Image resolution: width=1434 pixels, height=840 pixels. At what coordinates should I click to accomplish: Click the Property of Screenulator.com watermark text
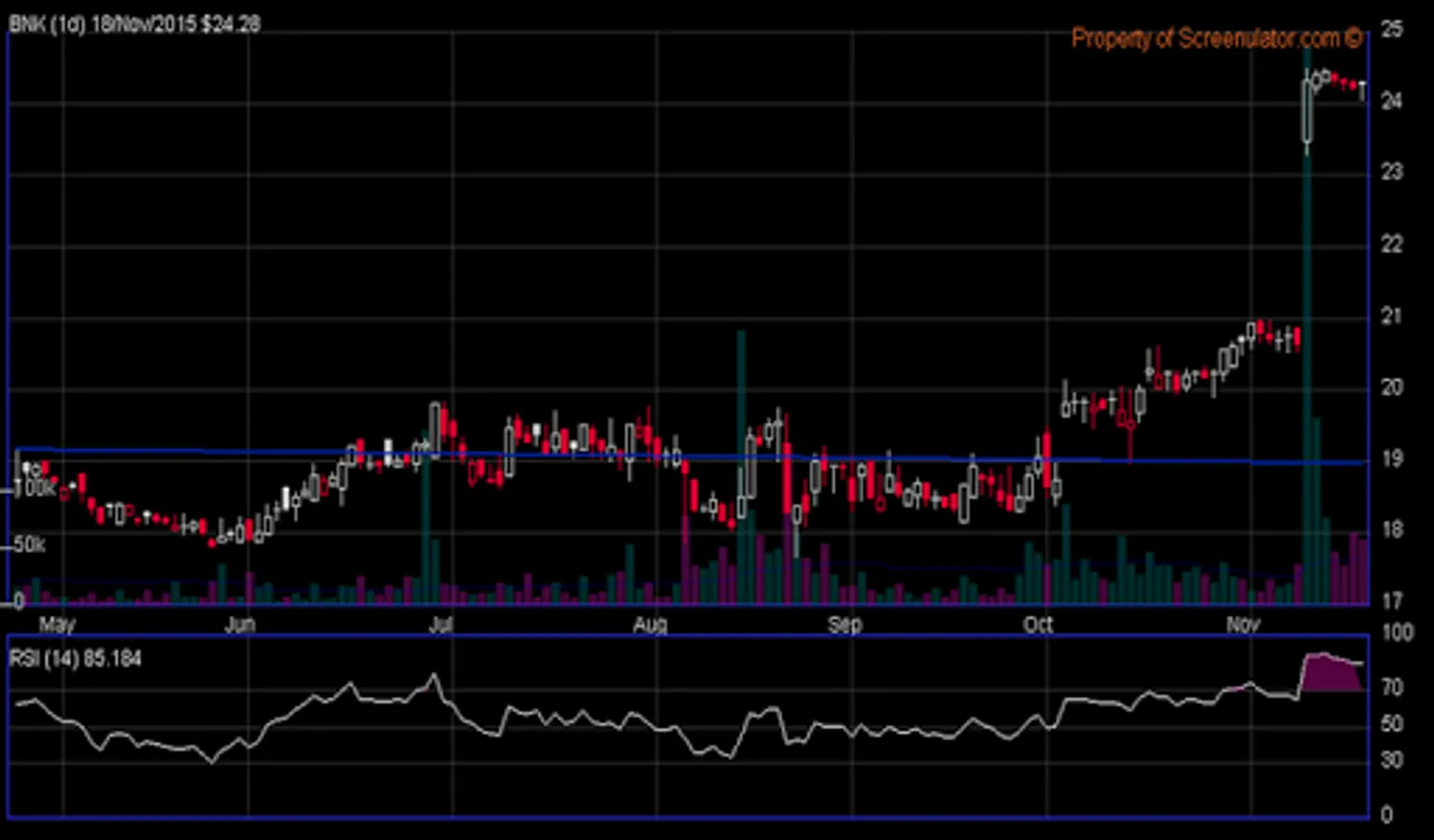pyautogui.click(x=1216, y=38)
